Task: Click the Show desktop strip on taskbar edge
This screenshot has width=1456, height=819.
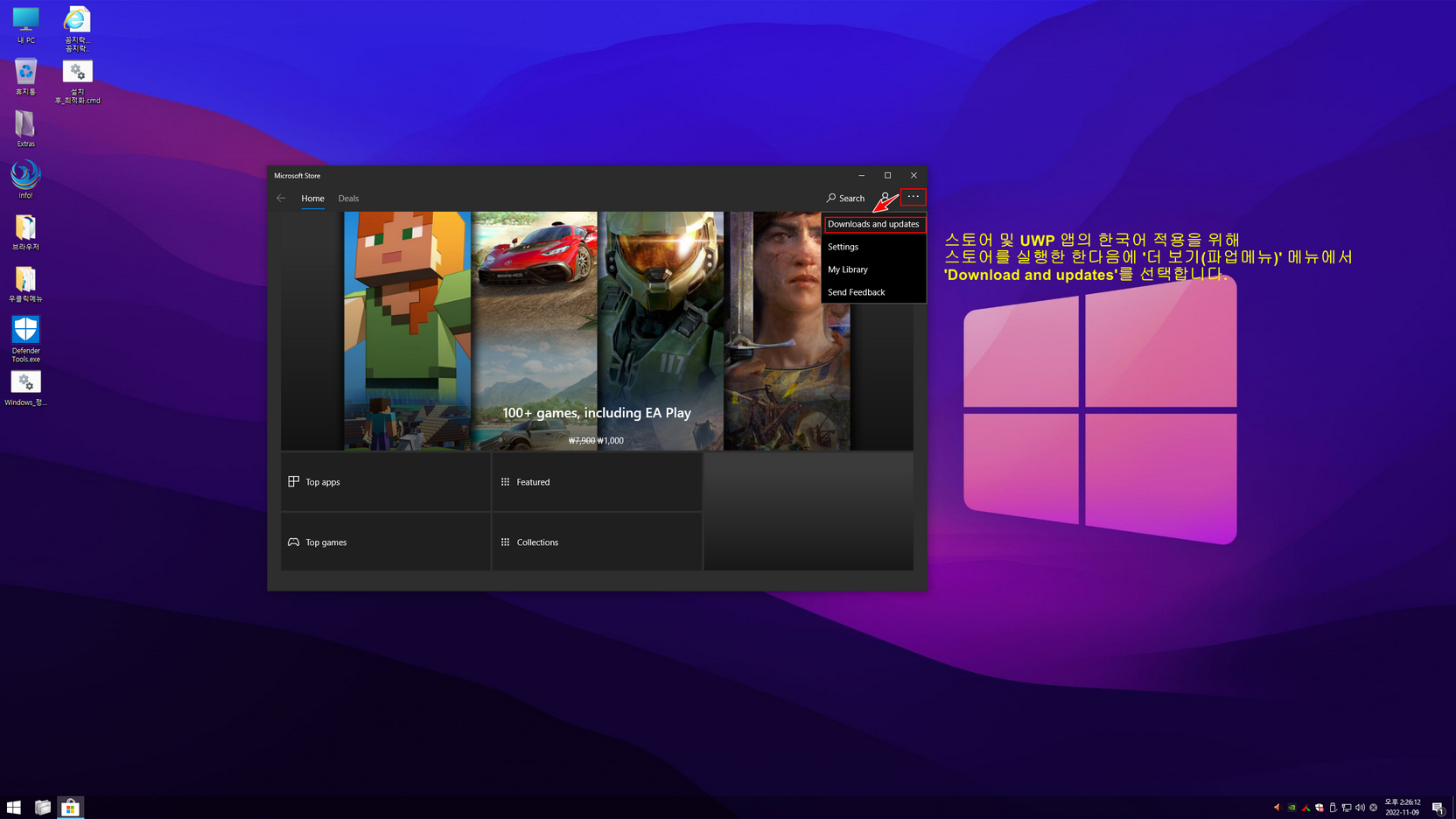Action: click(x=1453, y=807)
